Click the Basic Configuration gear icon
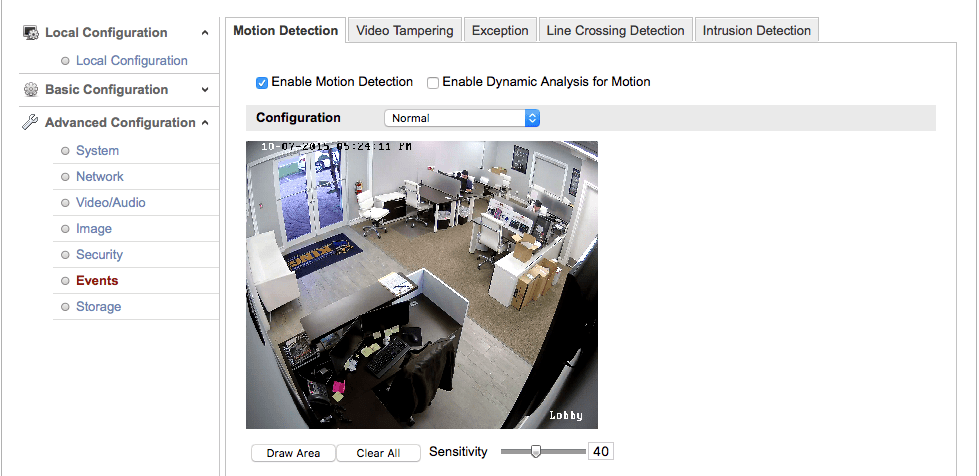The height and width of the screenshot is (476, 979). pyautogui.click(x=31, y=89)
